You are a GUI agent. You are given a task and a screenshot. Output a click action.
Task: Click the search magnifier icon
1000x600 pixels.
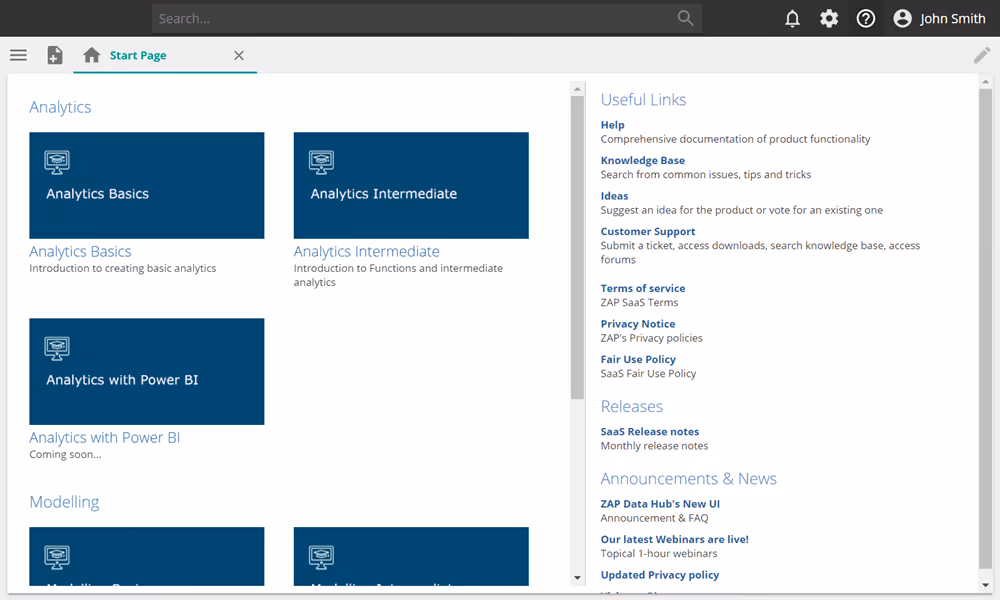tap(685, 18)
